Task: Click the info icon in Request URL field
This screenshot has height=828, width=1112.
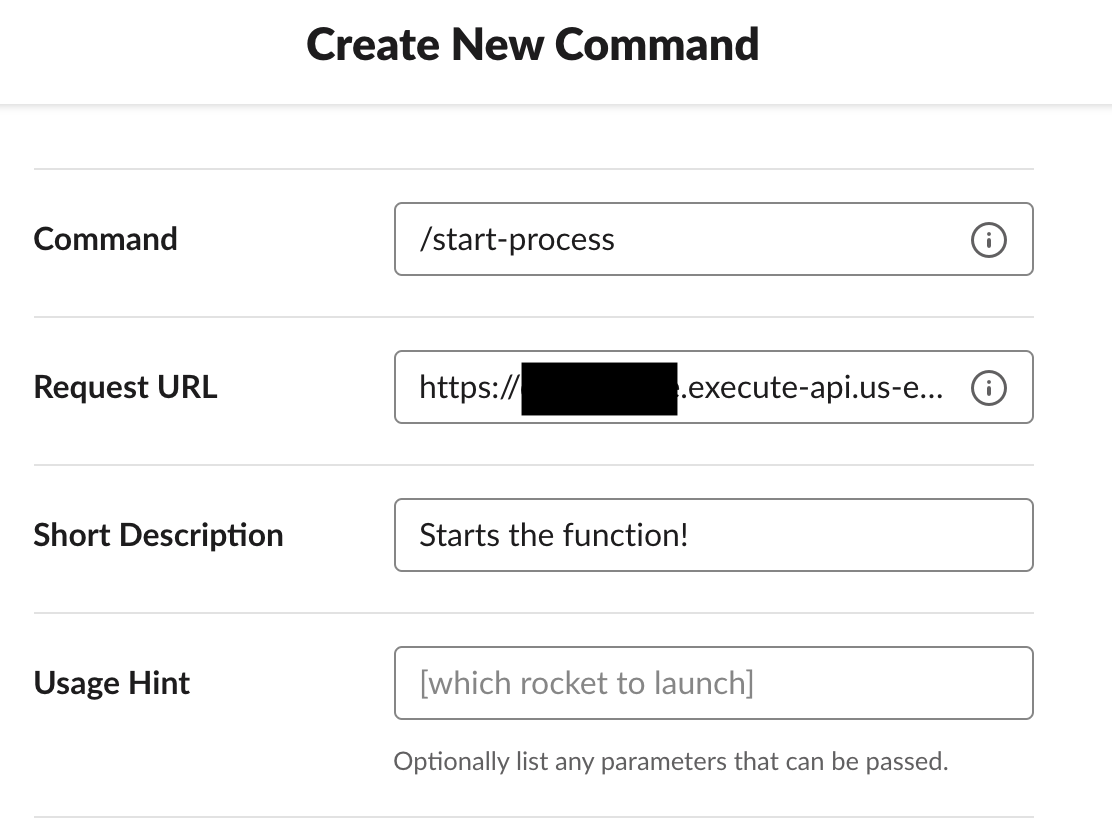Action: tap(988, 388)
